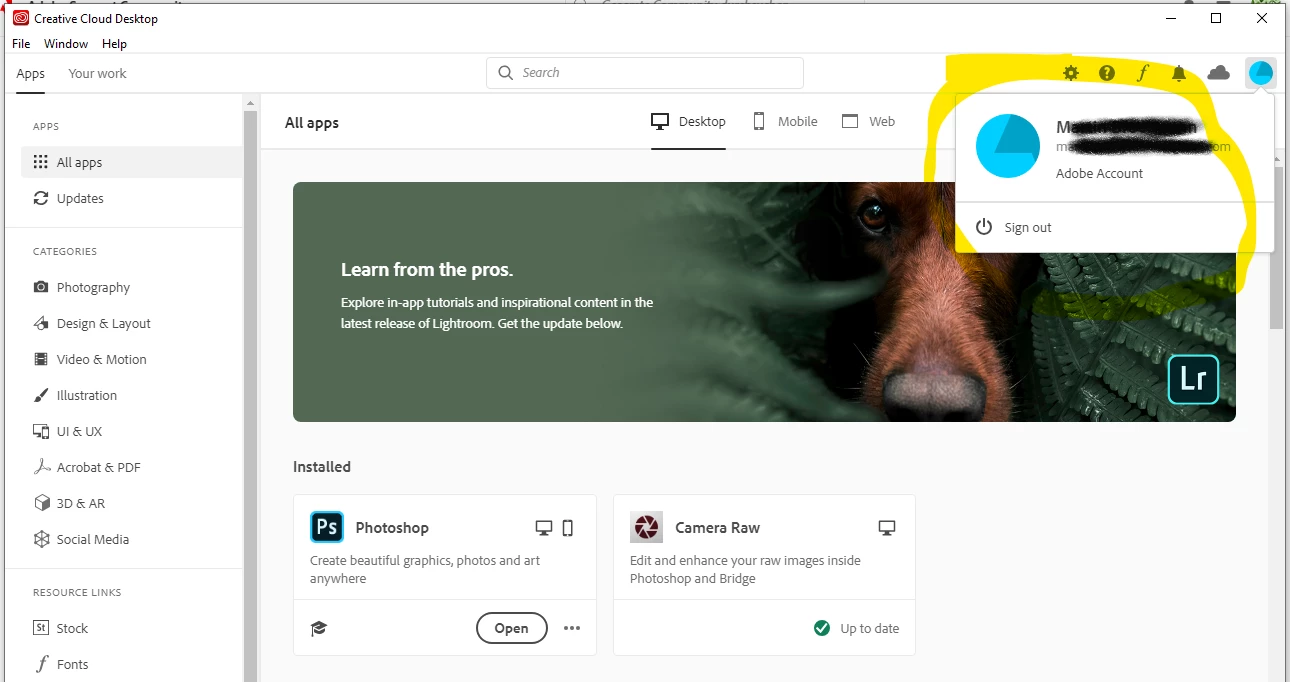Viewport: 1290px width, 682px height.
Task: Open the notifications bell icon
Action: click(x=1179, y=73)
